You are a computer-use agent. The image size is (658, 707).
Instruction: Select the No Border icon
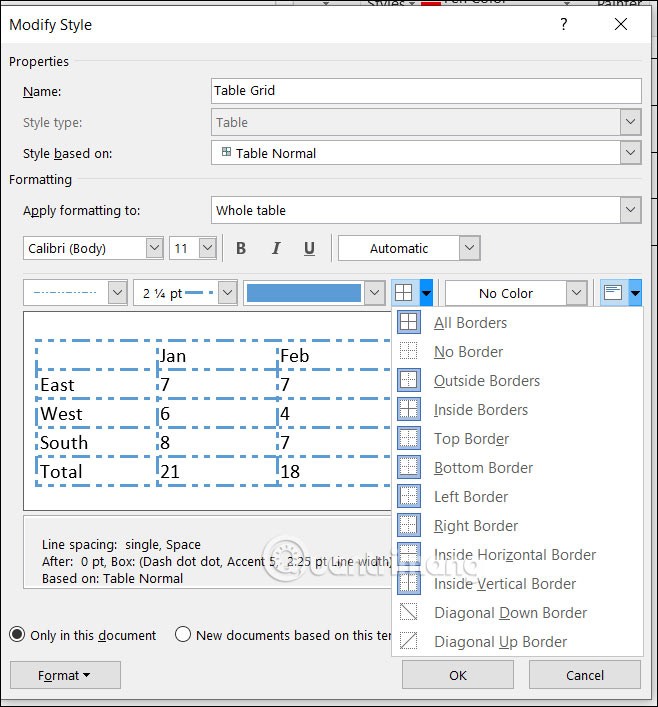click(x=409, y=351)
